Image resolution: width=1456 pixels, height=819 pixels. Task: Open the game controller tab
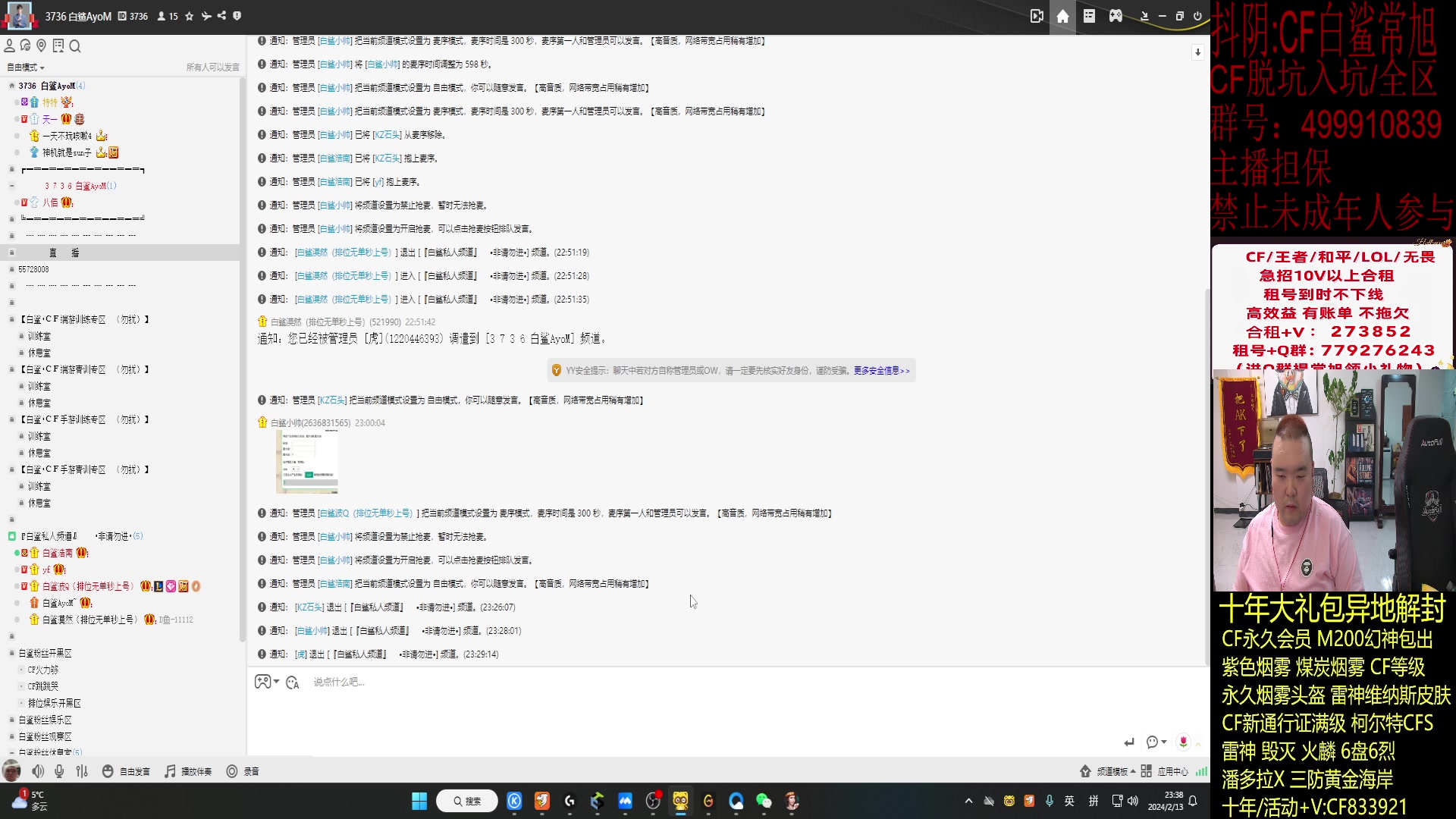(x=1116, y=16)
